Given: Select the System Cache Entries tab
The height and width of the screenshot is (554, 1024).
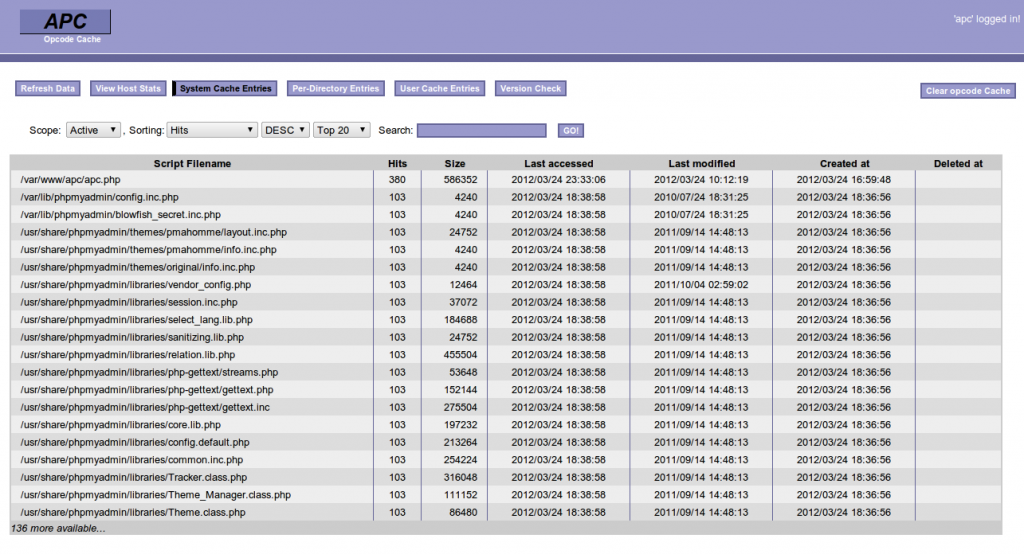Looking at the screenshot, I should pyautogui.click(x=225, y=88).
